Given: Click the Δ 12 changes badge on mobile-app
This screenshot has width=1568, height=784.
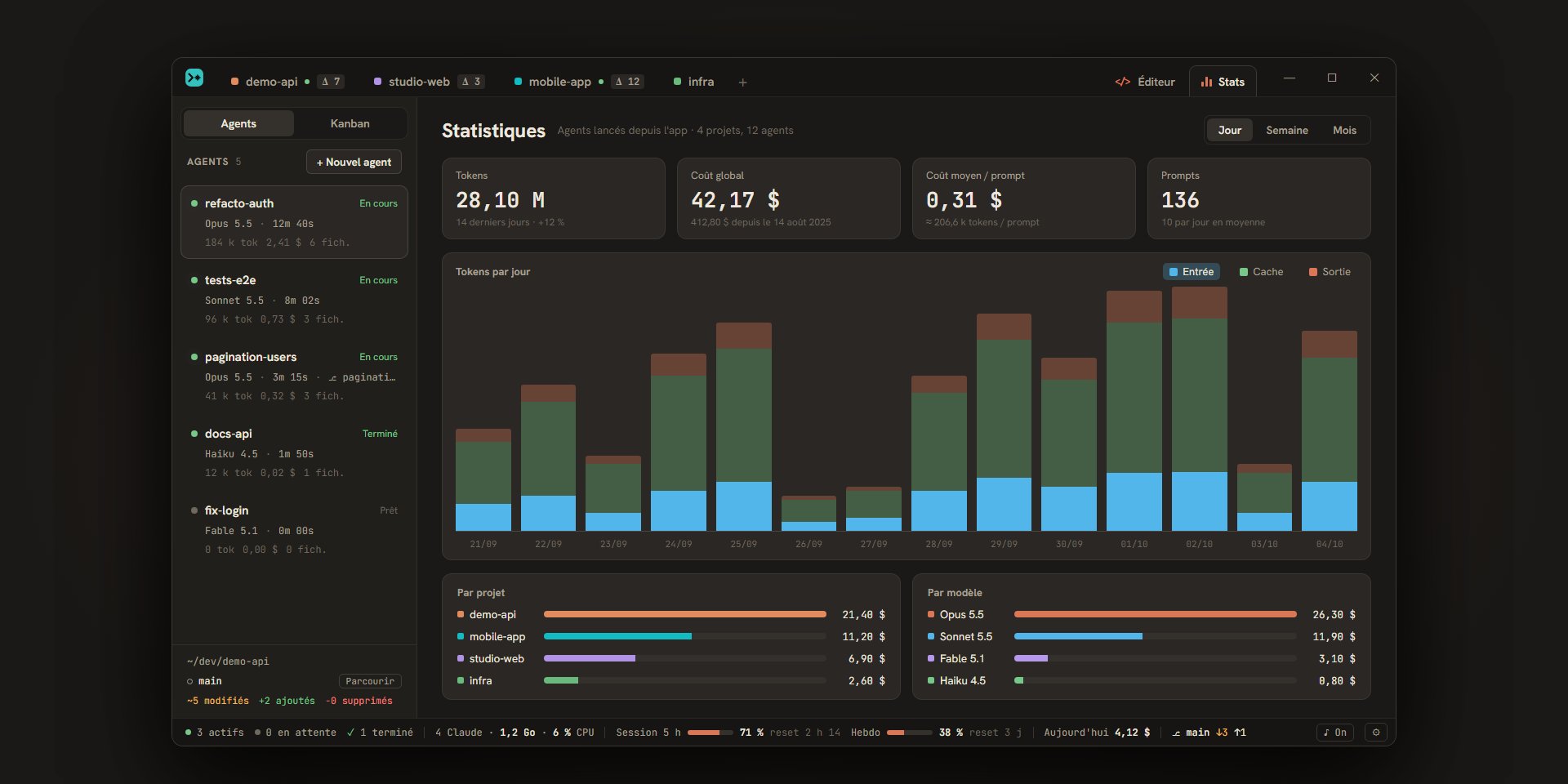Looking at the screenshot, I should (x=627, y=82).
